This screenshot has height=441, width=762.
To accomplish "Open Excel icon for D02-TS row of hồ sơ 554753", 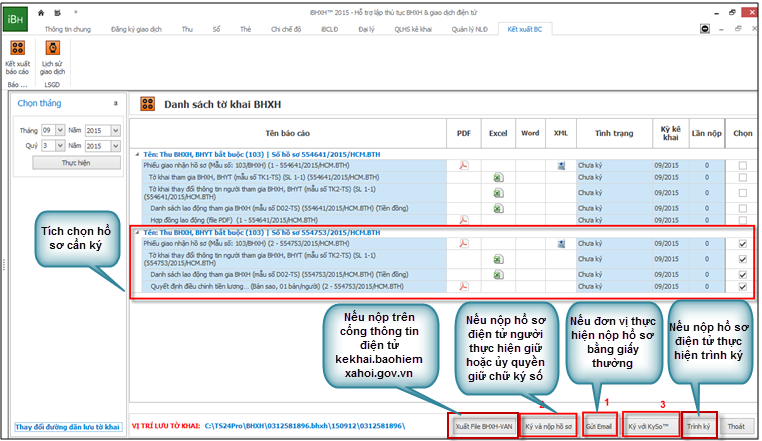I will [498, 273].
